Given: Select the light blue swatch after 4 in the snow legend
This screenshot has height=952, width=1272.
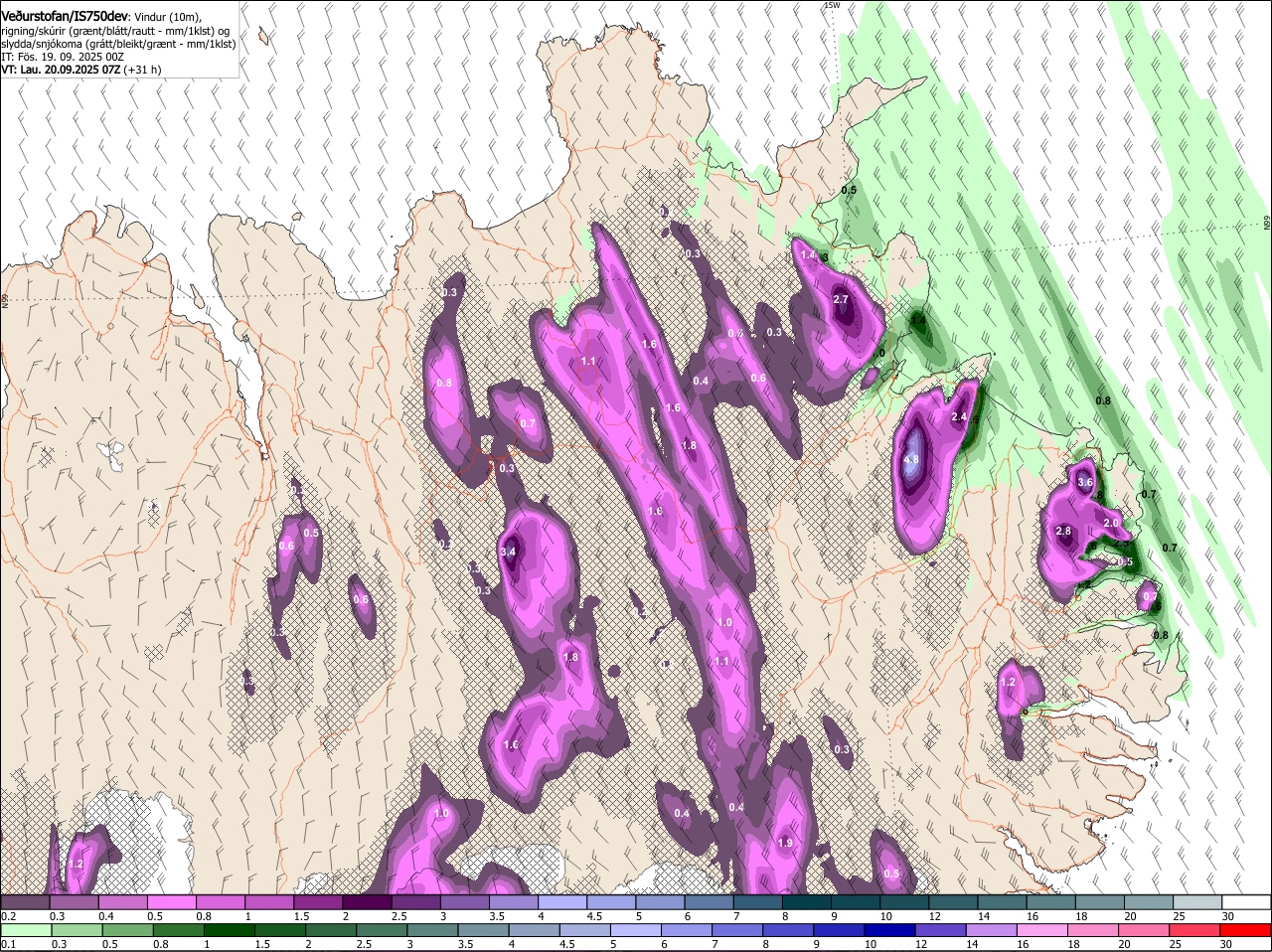Looking at the screenshot, I should pos(564,902).
